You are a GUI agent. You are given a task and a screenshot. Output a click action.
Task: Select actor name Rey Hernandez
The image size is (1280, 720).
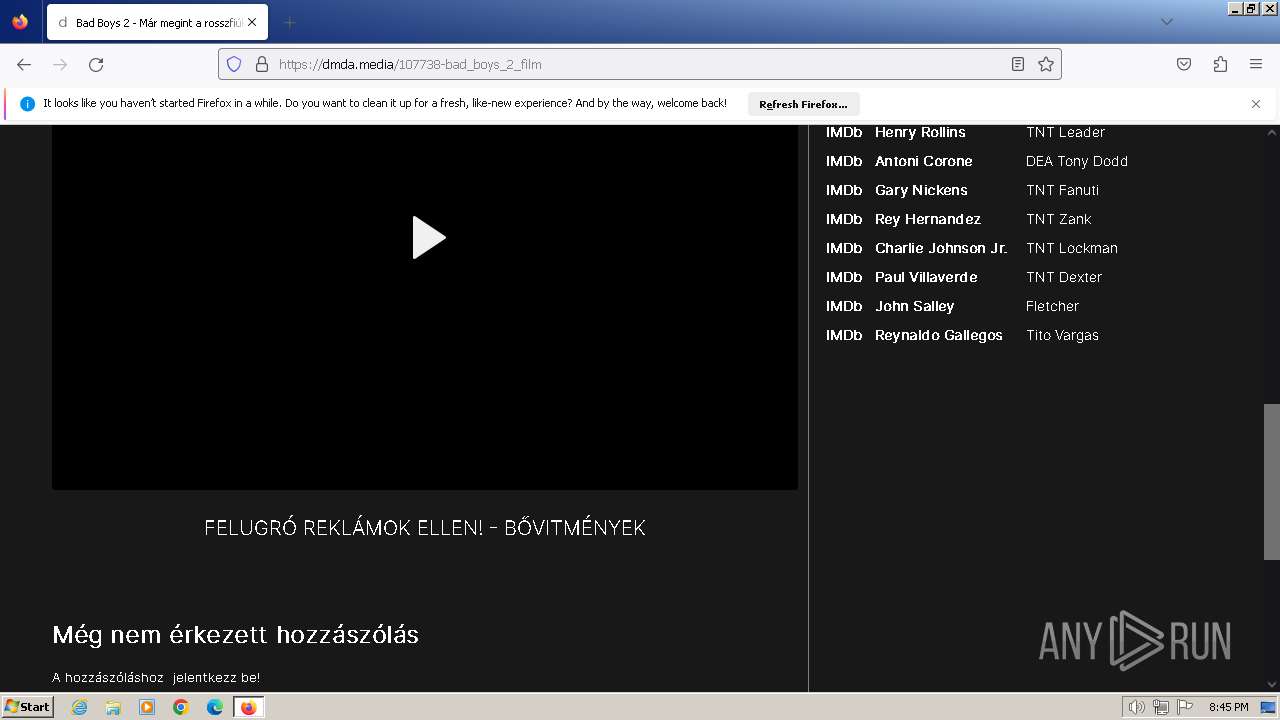(928, 219)
